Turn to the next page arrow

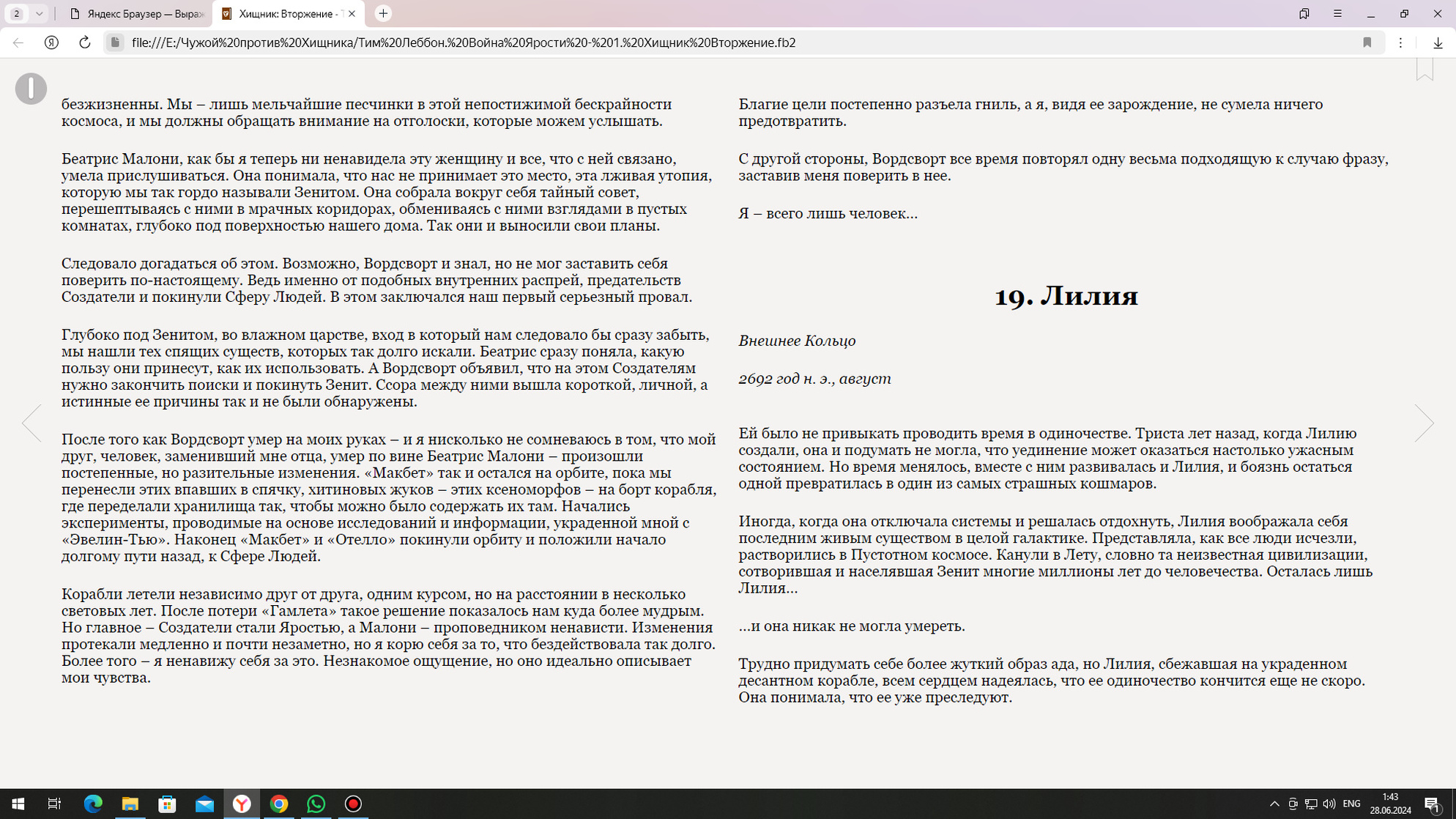point(1423,423)
